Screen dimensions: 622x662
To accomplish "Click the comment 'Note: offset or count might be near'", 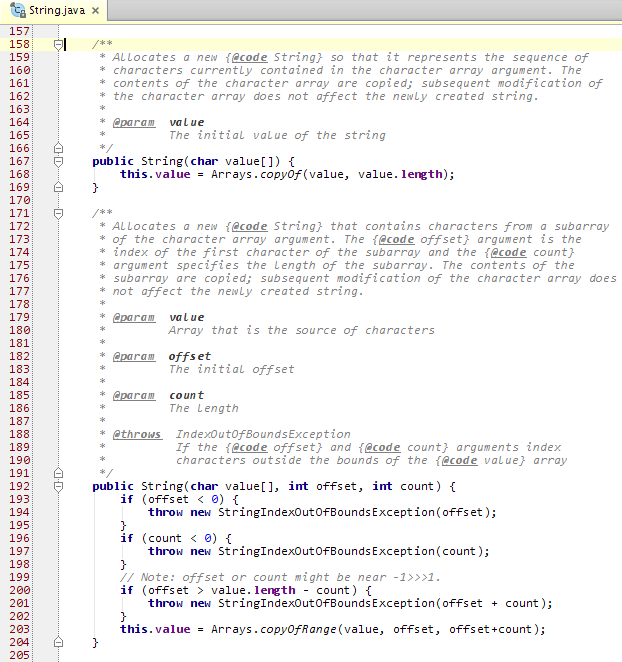I will pos(263,577).
